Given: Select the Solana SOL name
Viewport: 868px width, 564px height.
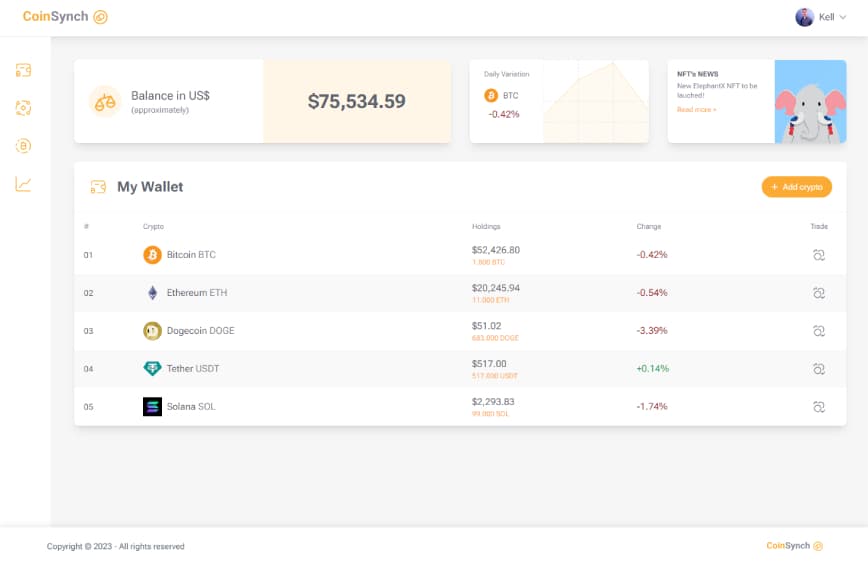Looking at the screenshot, I should pyautogui.click(x=191, y=406).
